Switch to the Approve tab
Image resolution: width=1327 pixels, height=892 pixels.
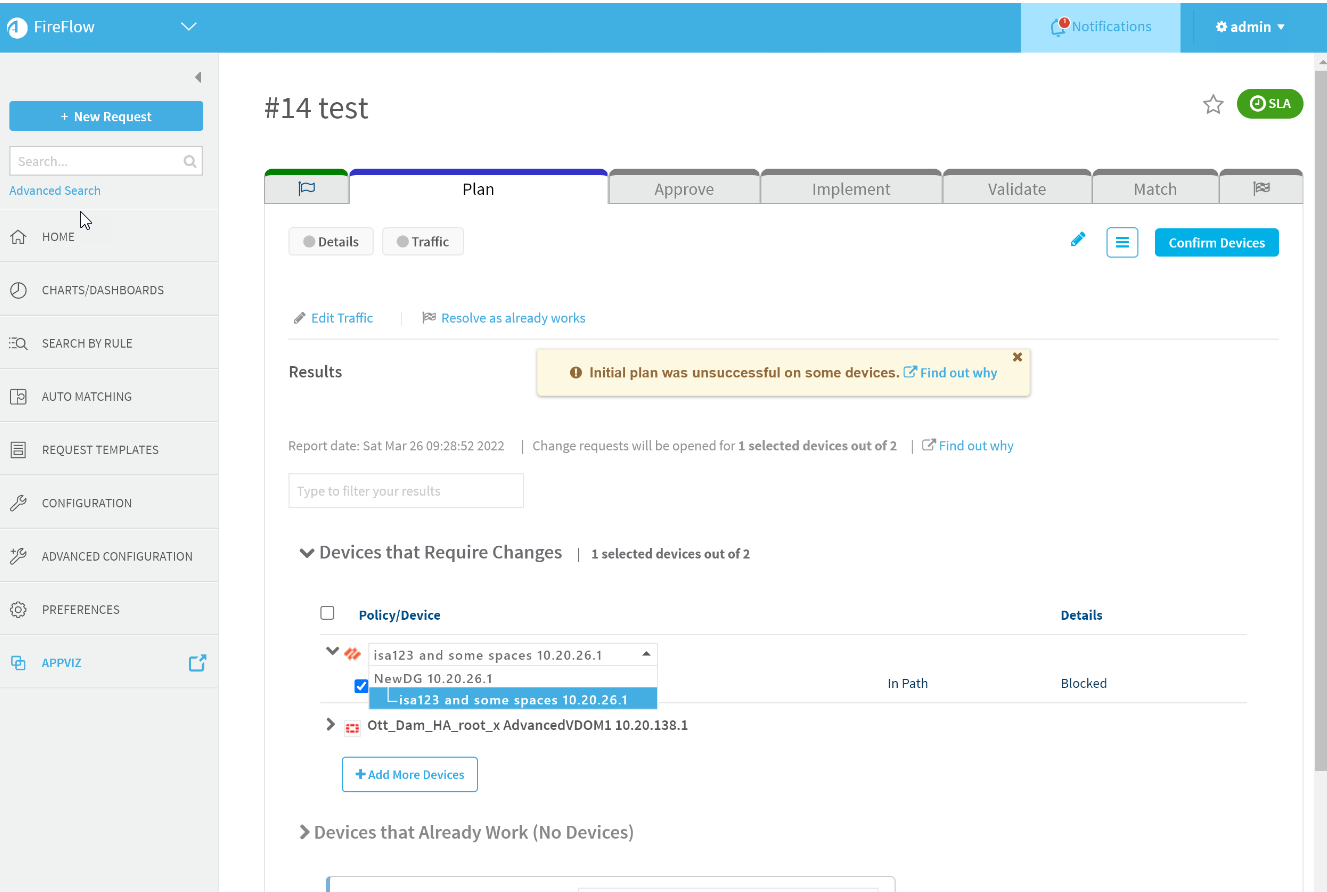pyautogui.click(x=684, y=189)
